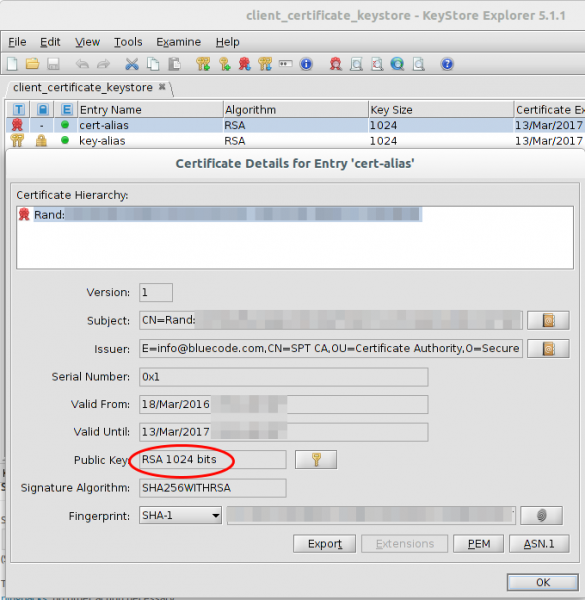Open Subject name details address book button
The width and height of the screenshot is (585, 600).
pyautogui.click(x=548, y=320)
